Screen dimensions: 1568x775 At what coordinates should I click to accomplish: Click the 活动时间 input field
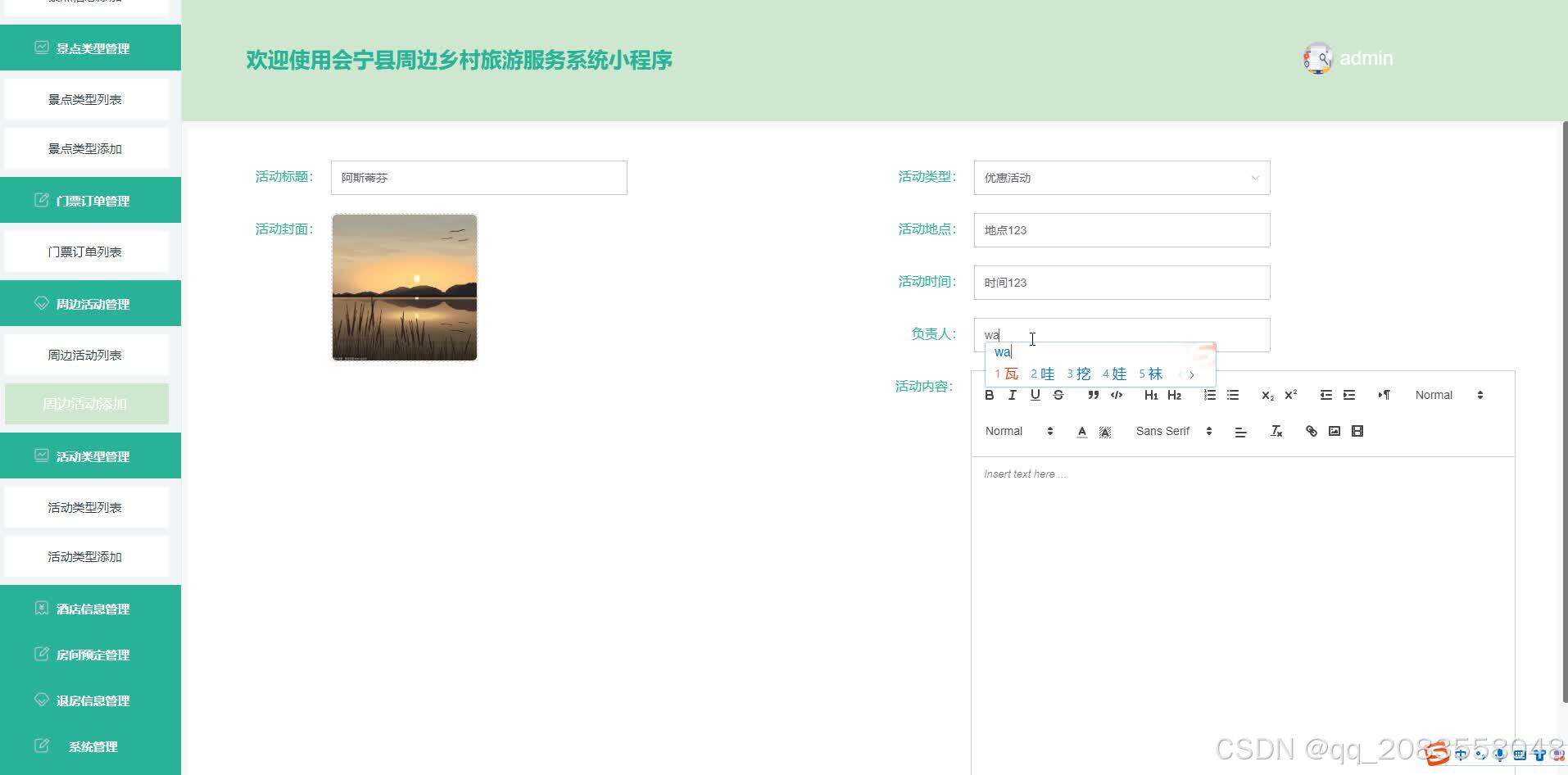pyautogui.click(x=1122, y=283)
